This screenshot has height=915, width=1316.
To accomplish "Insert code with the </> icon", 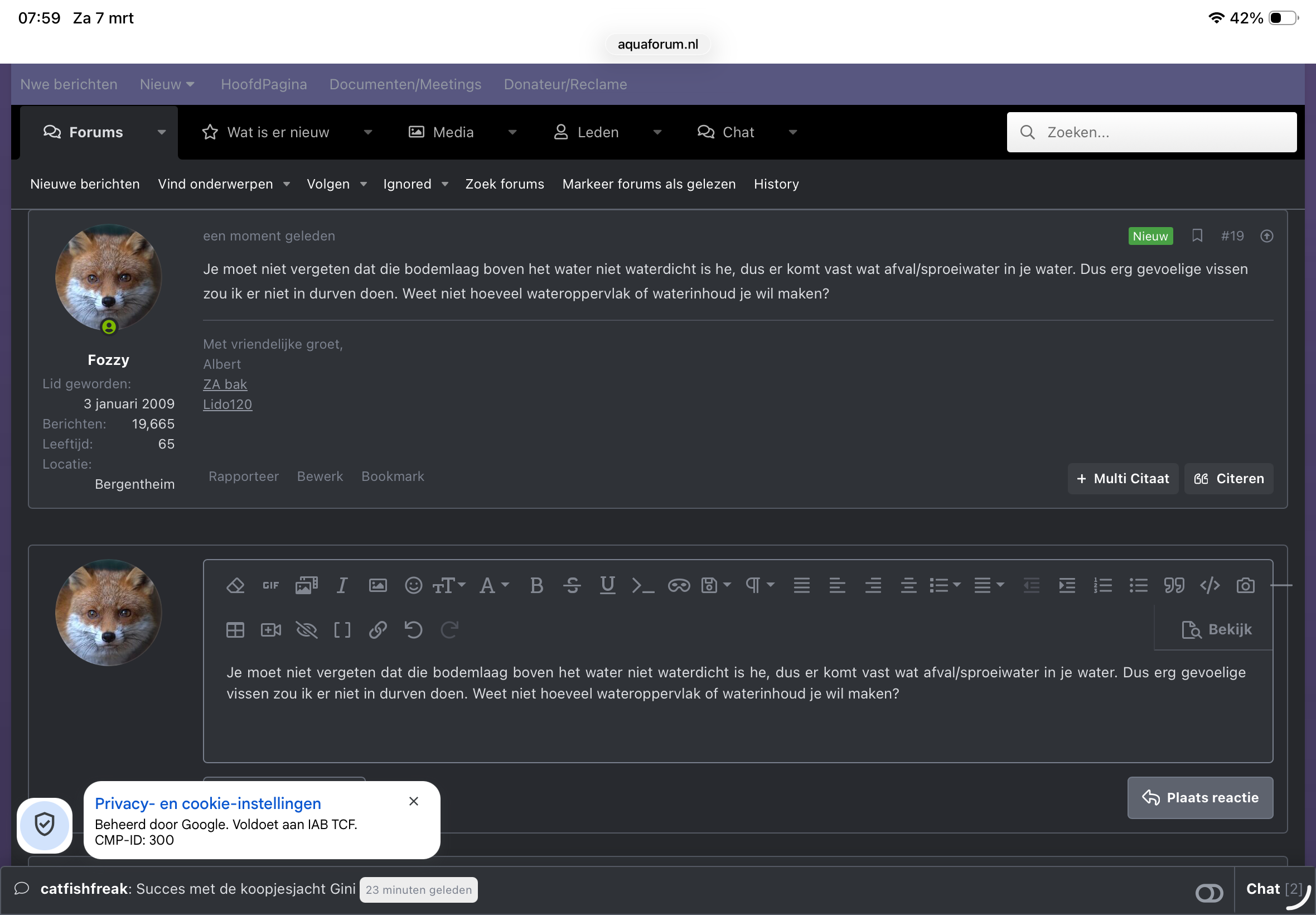I will pyautogui.click(x=1209, y=585).
